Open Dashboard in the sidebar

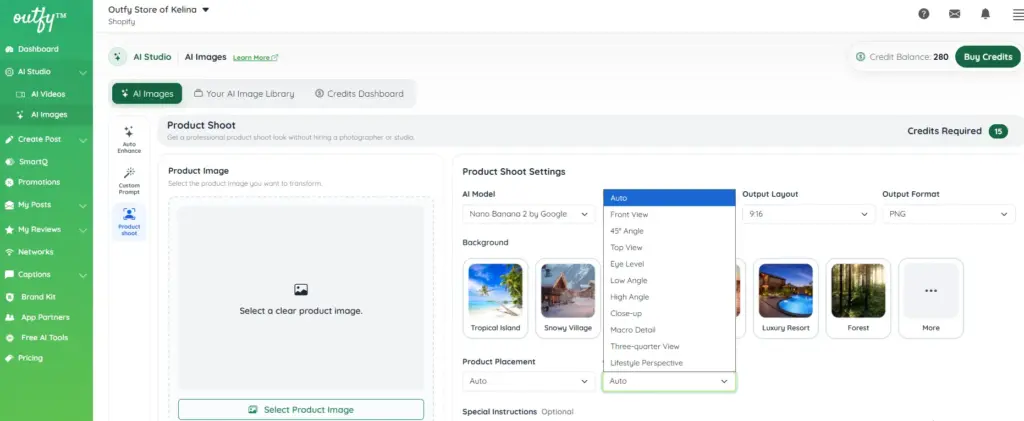(x=38, y=49)
